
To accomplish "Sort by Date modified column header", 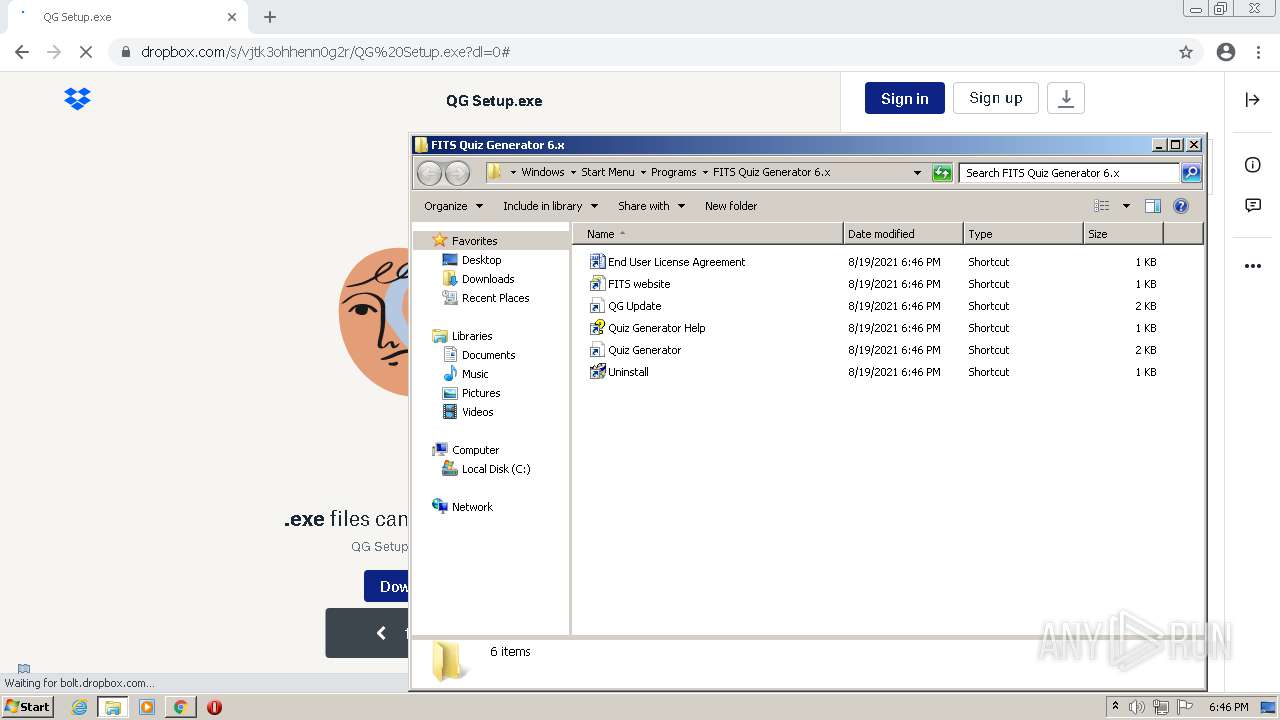I will coord(903,234).
